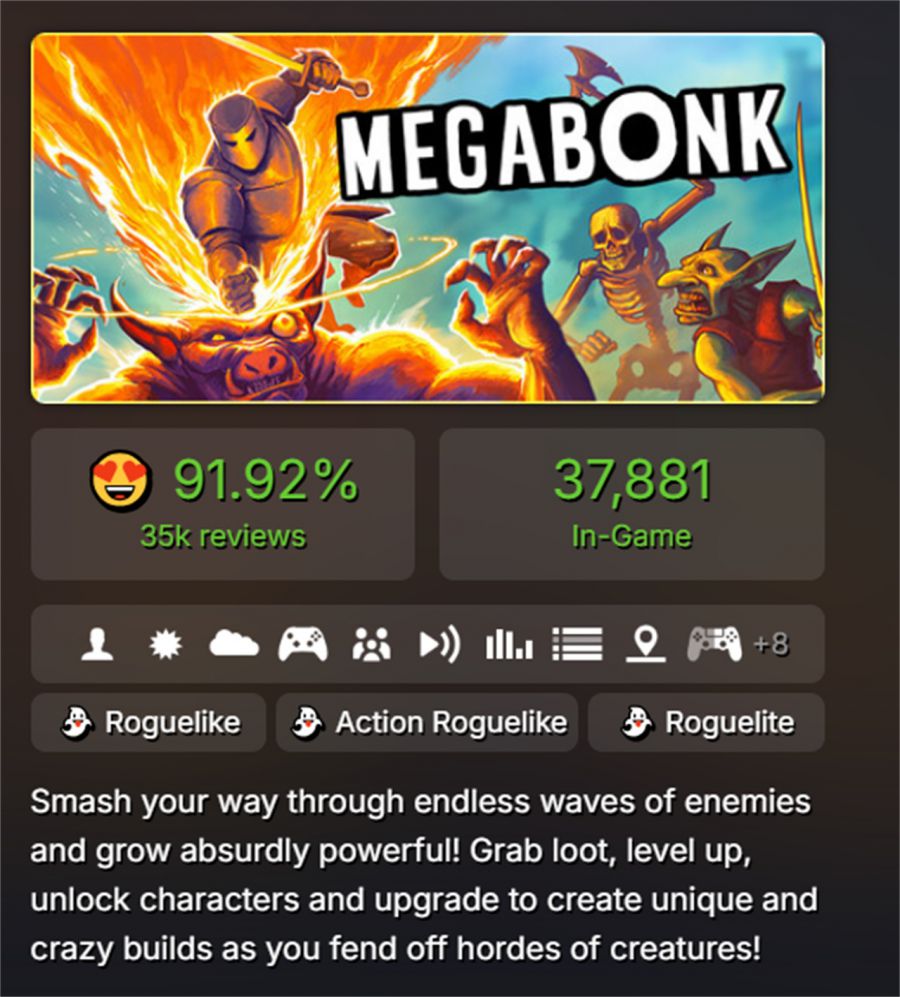Open the Action Roguelike tag
This screenshot has width=900, height=997.
point(427,722)
